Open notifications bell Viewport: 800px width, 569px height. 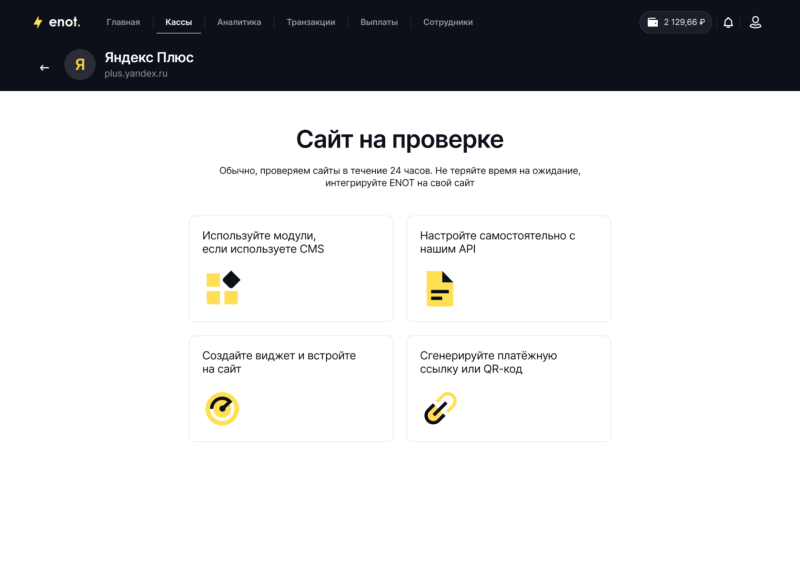pyautogui.click(x=728, y=22)
